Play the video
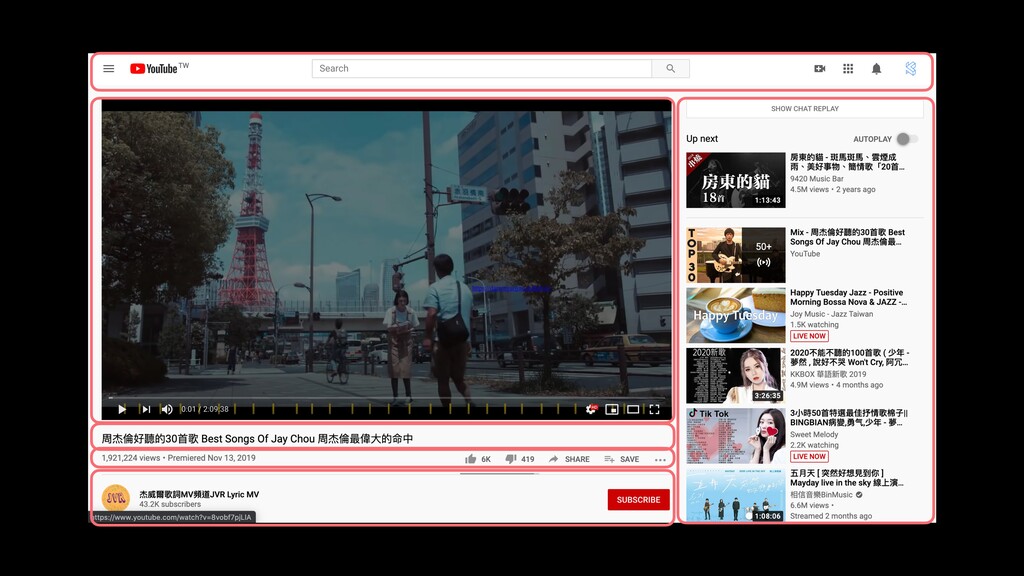This screenshot has height=576, width=1024. tap(121, 409)
